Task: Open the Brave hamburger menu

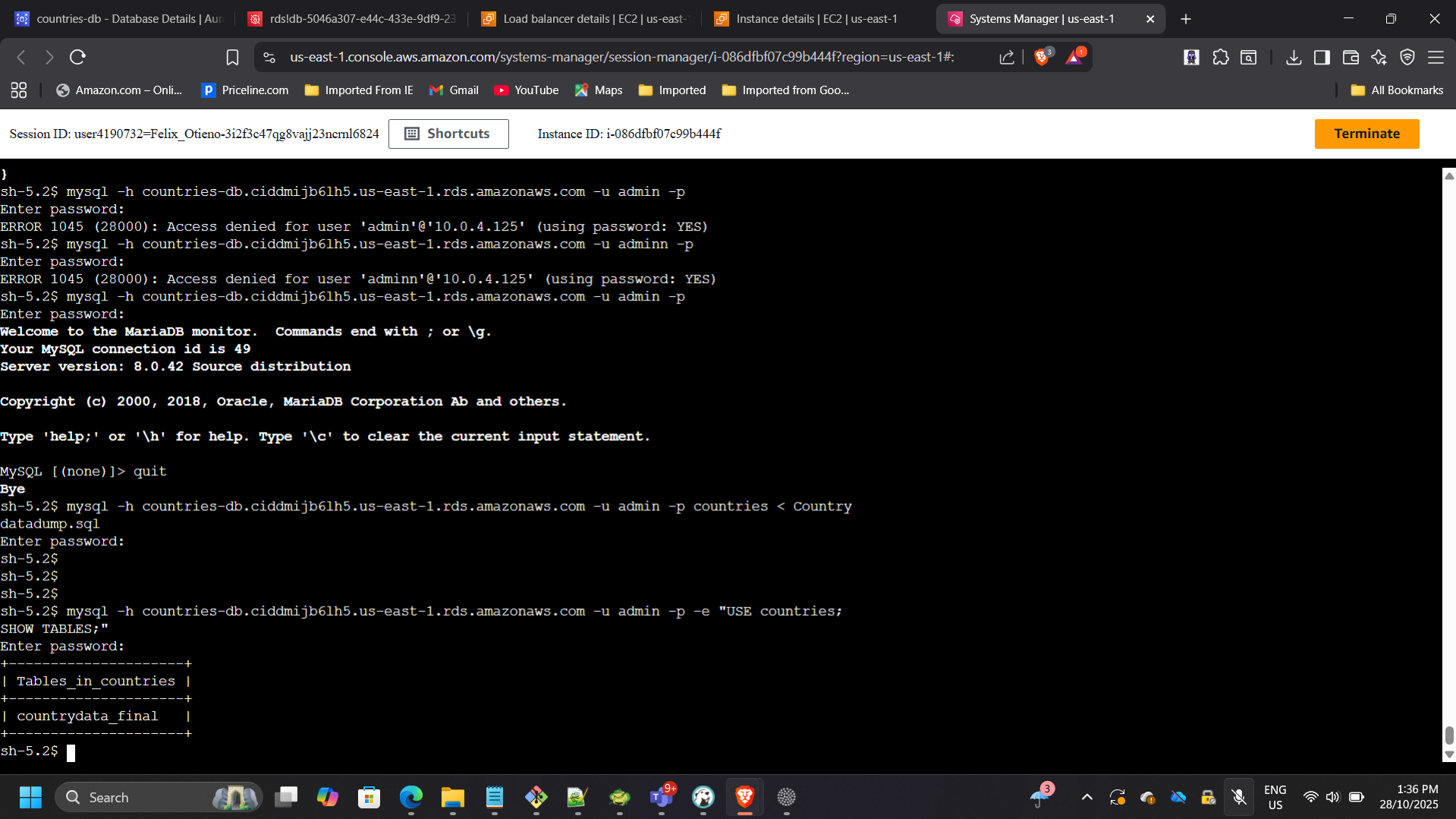Action: [1436, 57]
